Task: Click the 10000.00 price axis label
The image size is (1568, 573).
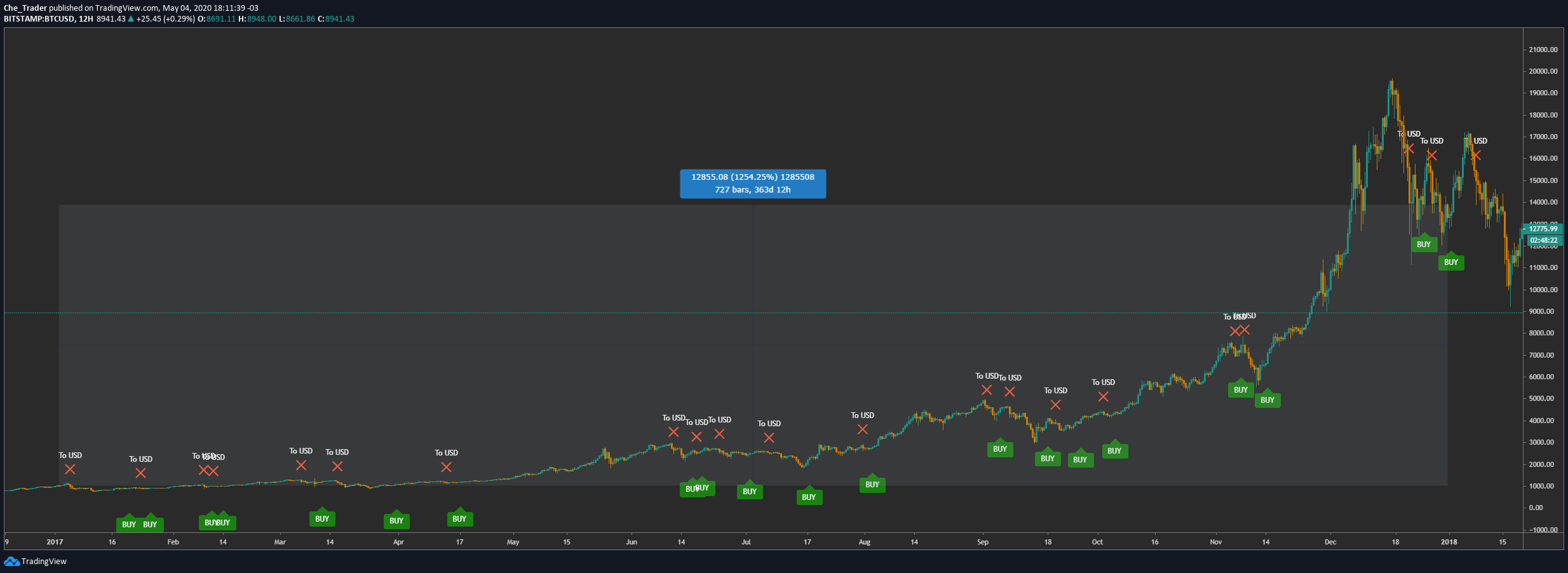Action: coord(1543,290)
